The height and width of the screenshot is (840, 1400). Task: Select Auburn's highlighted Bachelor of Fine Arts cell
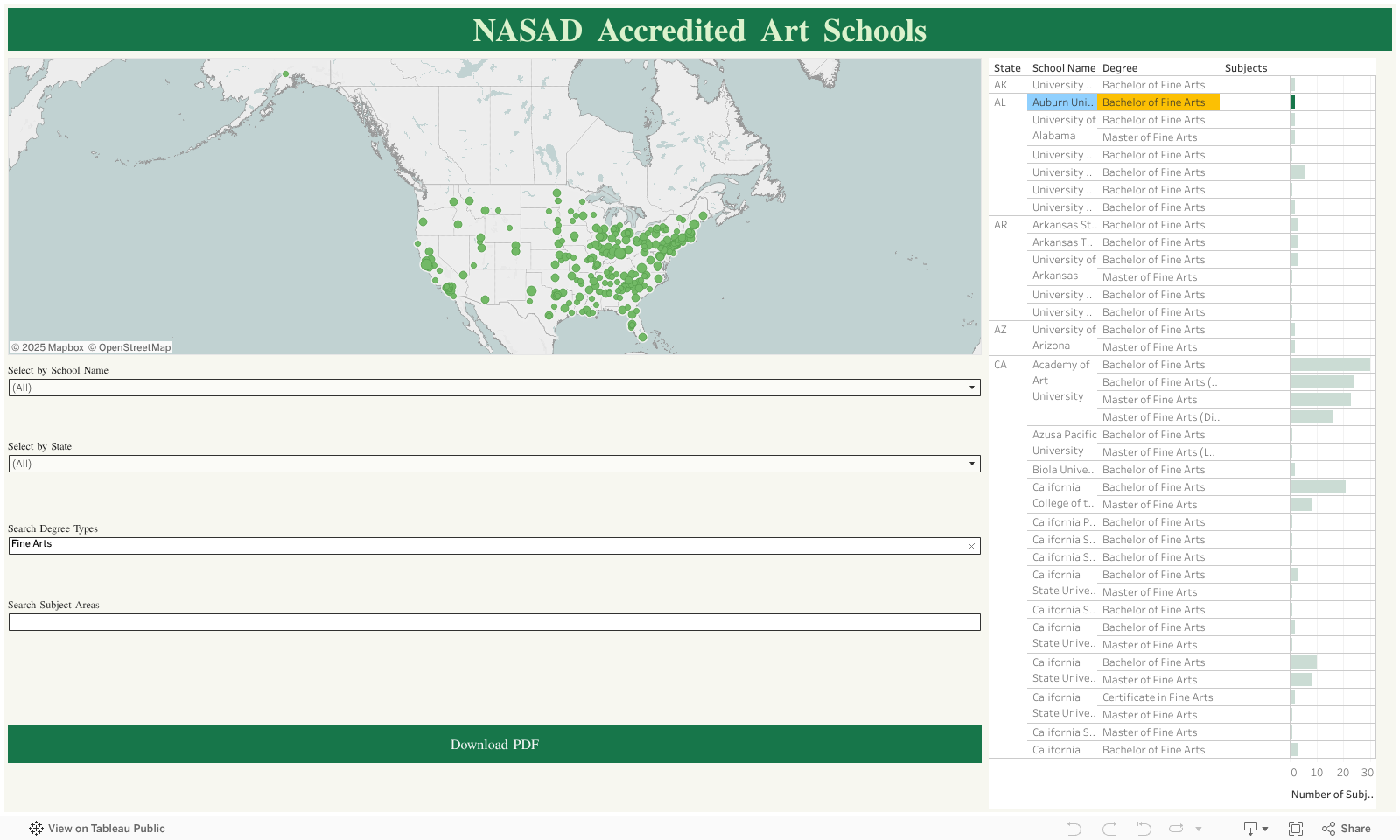coord(1158,102)
